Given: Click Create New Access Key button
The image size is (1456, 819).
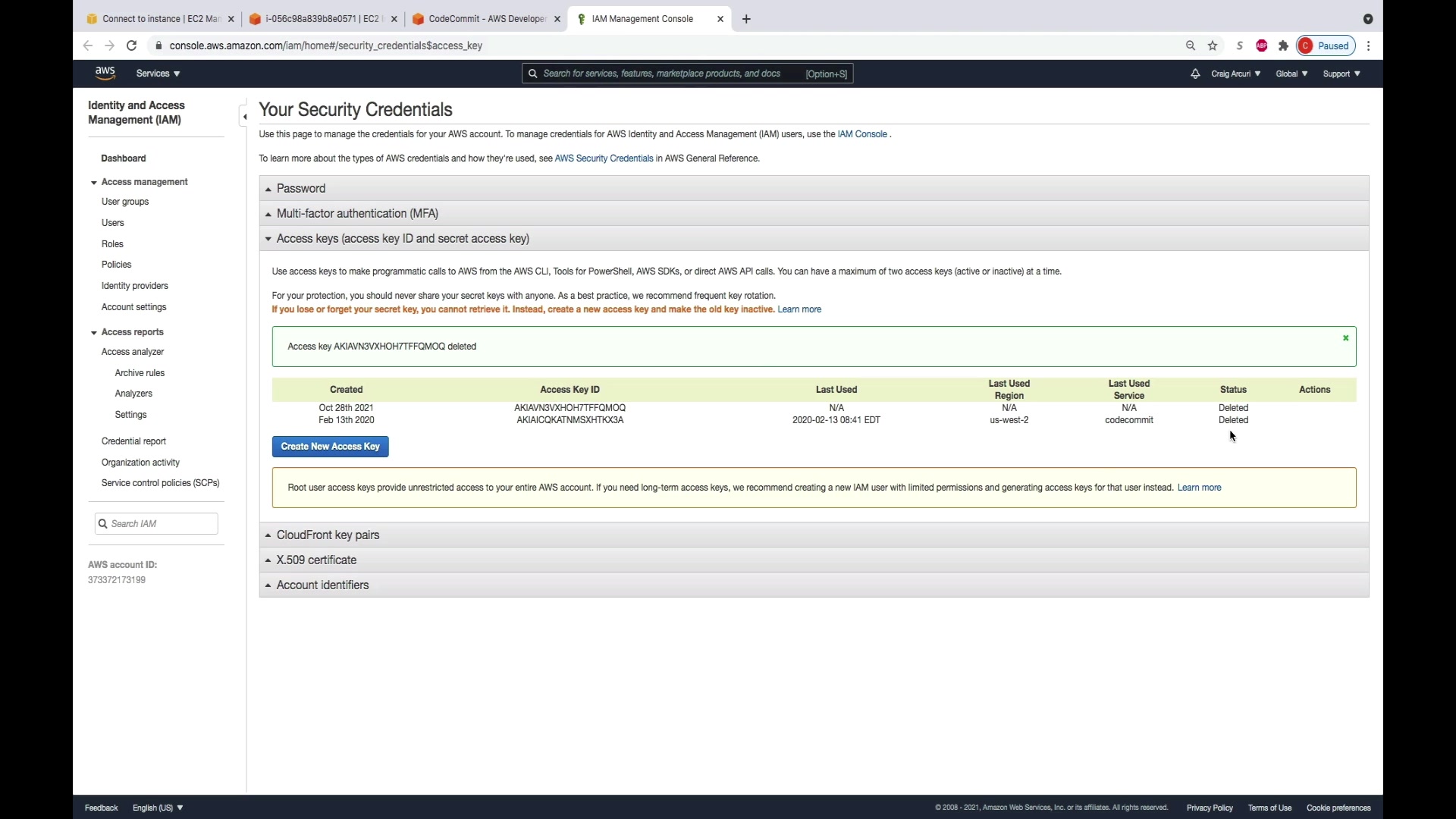Looking at the screenshot, I should click(330, 447).
